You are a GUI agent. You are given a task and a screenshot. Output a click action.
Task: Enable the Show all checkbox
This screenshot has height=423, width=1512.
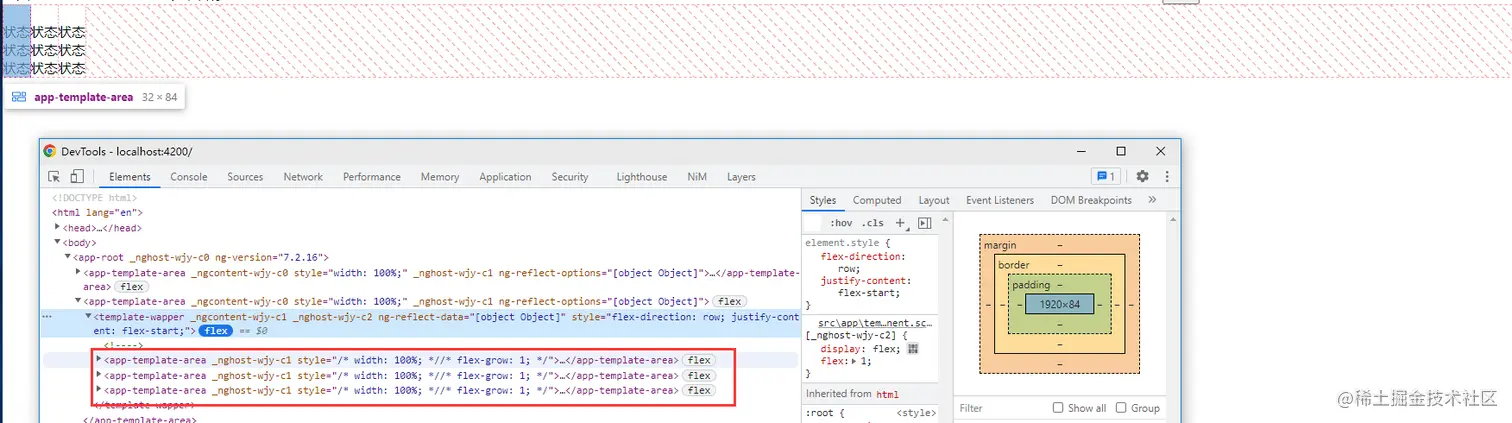point(1058,408)
